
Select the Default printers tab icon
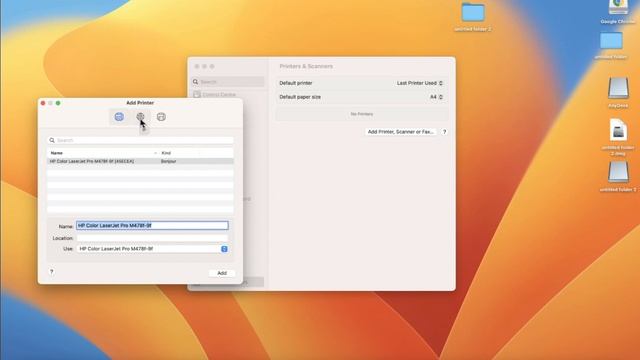coord(119,117)
